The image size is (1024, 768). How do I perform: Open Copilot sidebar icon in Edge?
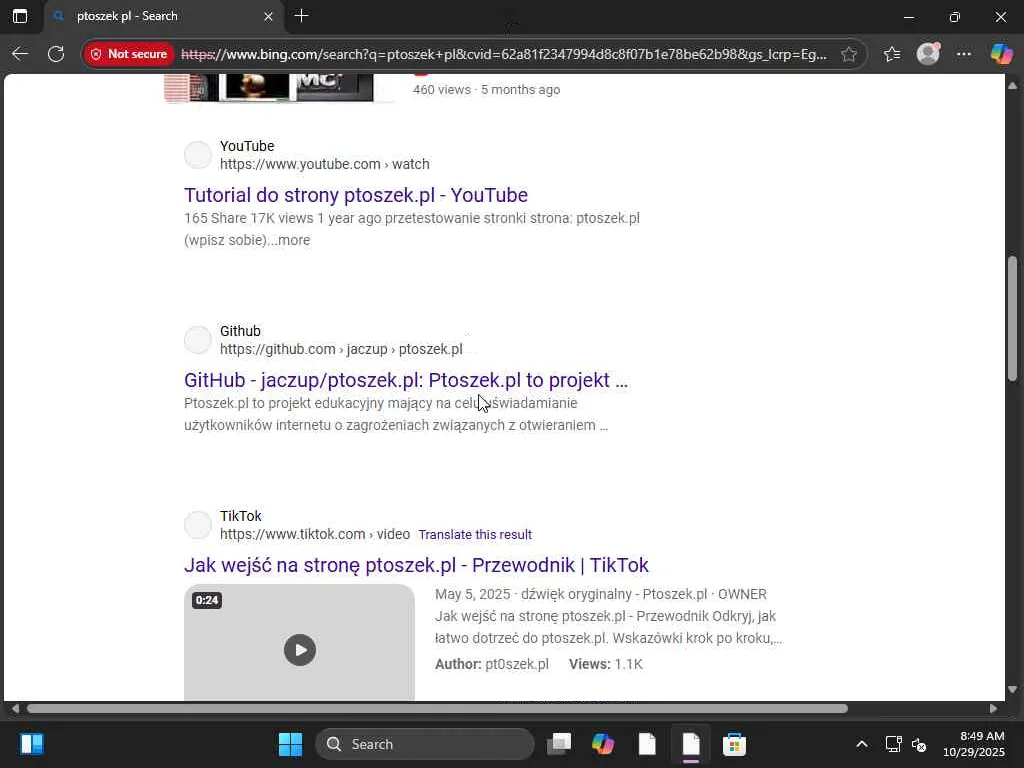[1001, 54]
